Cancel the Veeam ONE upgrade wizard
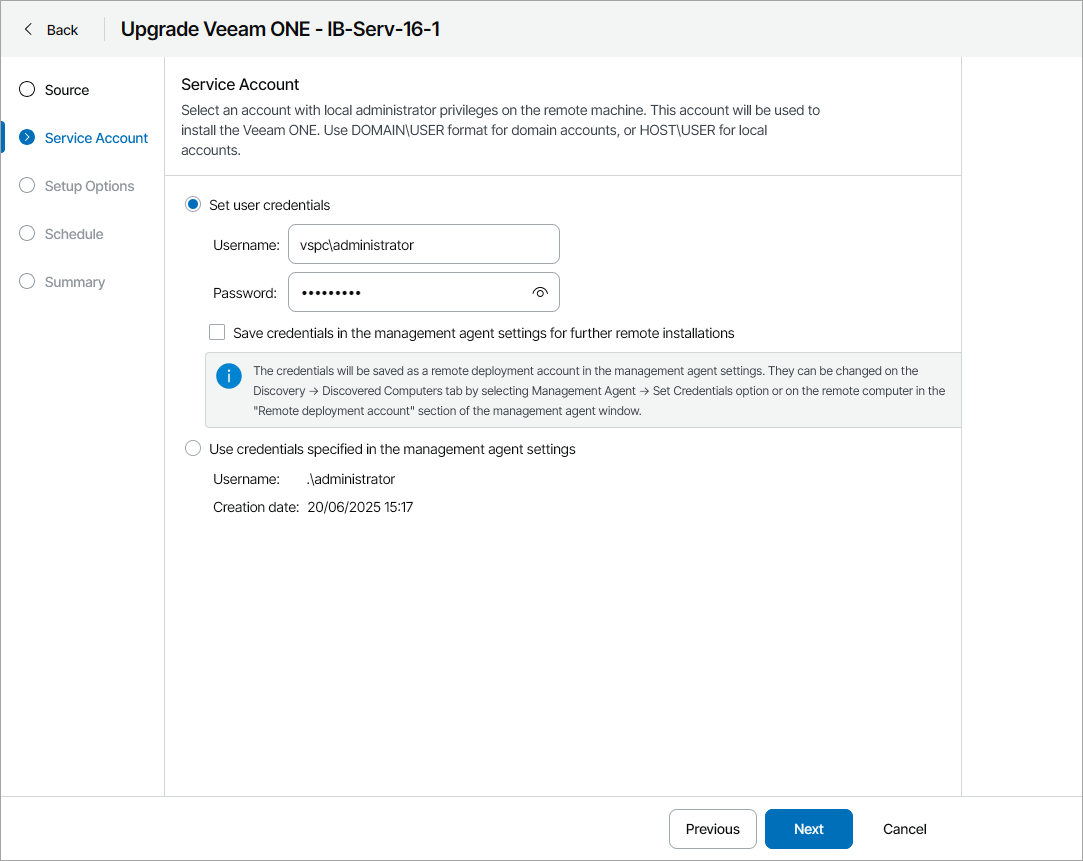 [903, 828]
